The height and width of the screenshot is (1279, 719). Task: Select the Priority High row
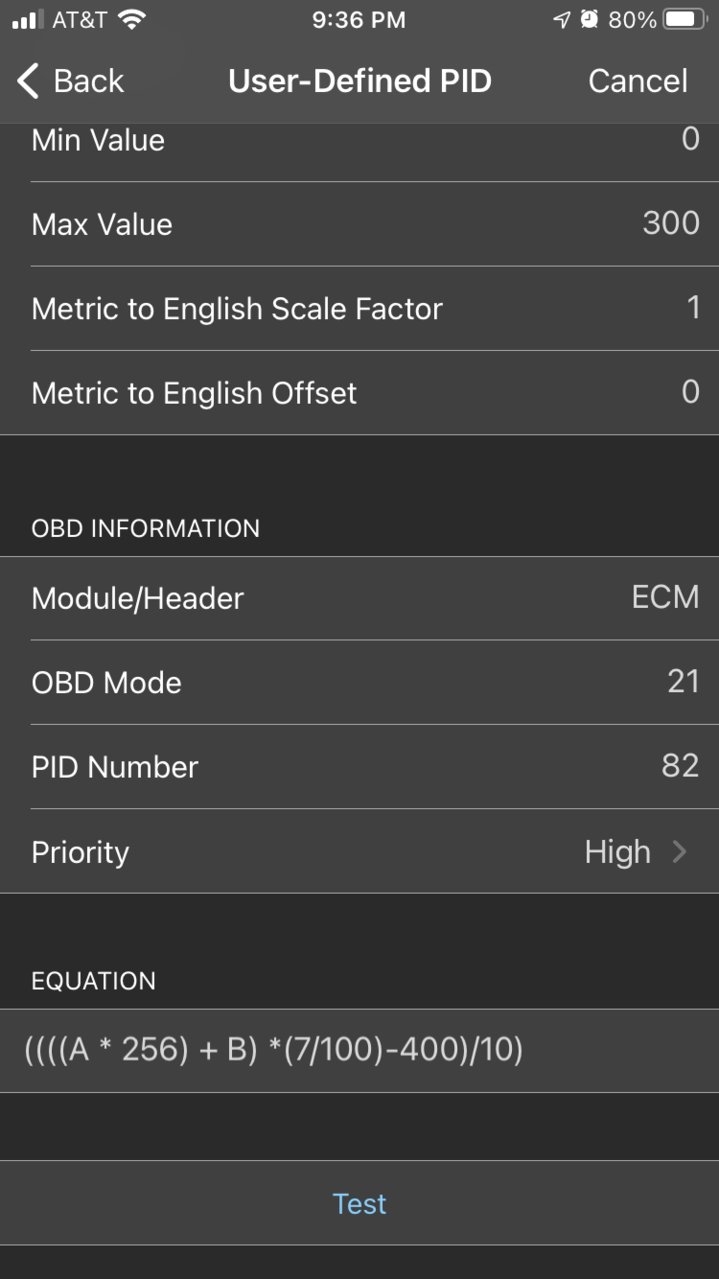[359, 852]
